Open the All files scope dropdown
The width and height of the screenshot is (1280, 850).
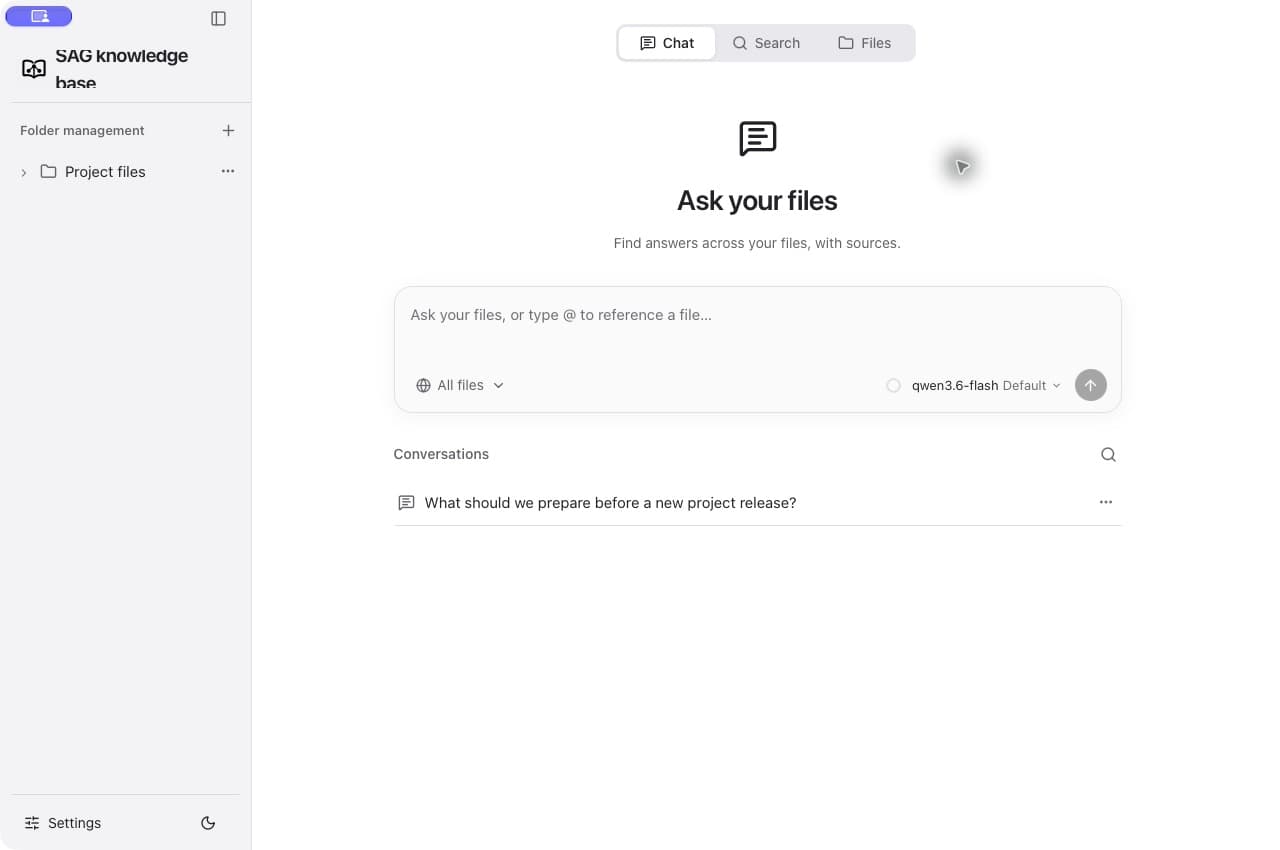point(460,385)
